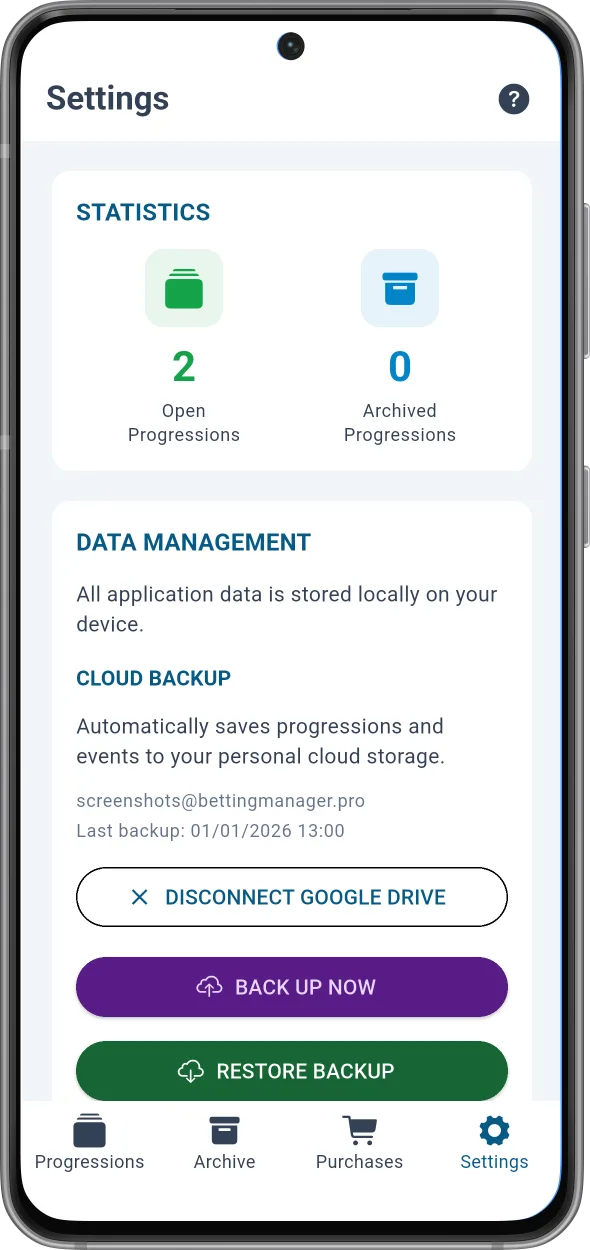Tap the open progressions count 2
This screenshot has height=1250, width=590.
click(184, 367)
